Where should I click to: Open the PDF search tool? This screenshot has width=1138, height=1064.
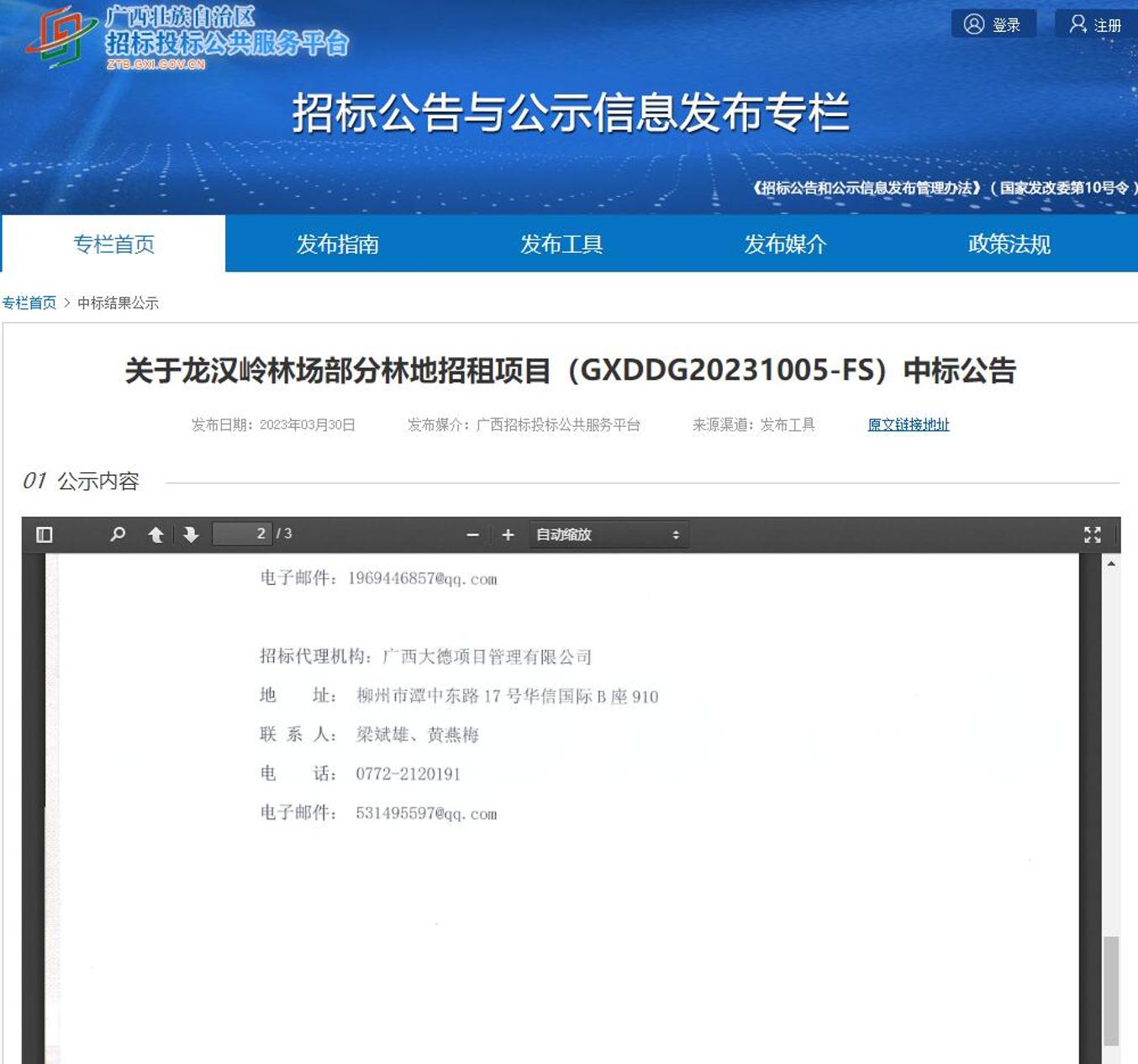(118, 535)
